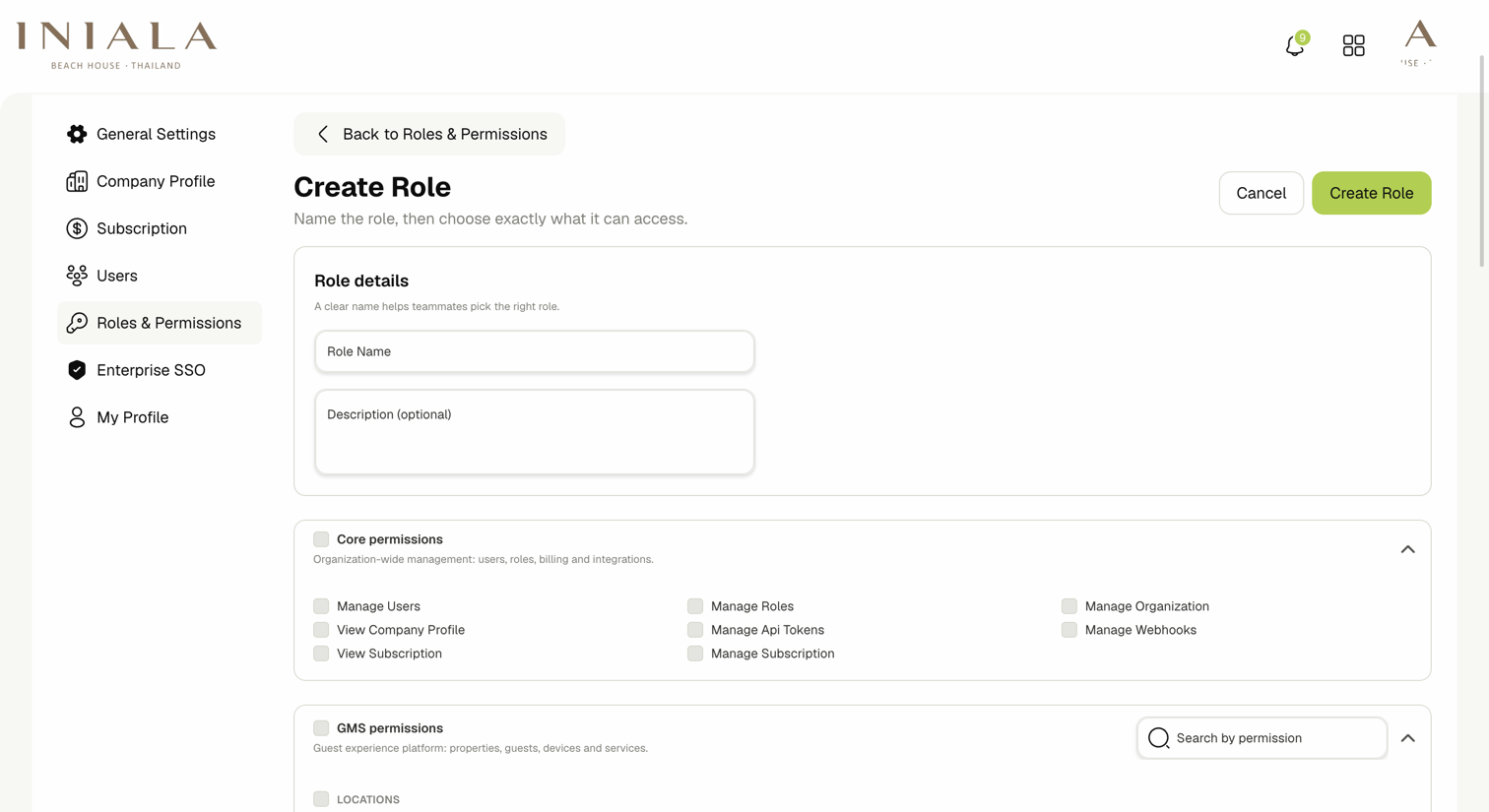Click the page vertical scrollbar

[1482, 161]
